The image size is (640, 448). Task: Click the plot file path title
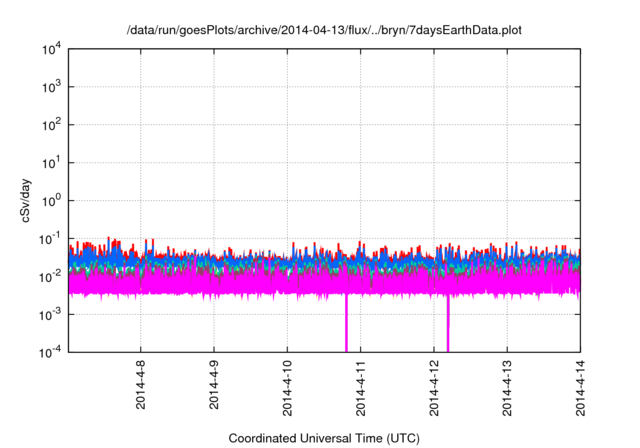[324, 30]
